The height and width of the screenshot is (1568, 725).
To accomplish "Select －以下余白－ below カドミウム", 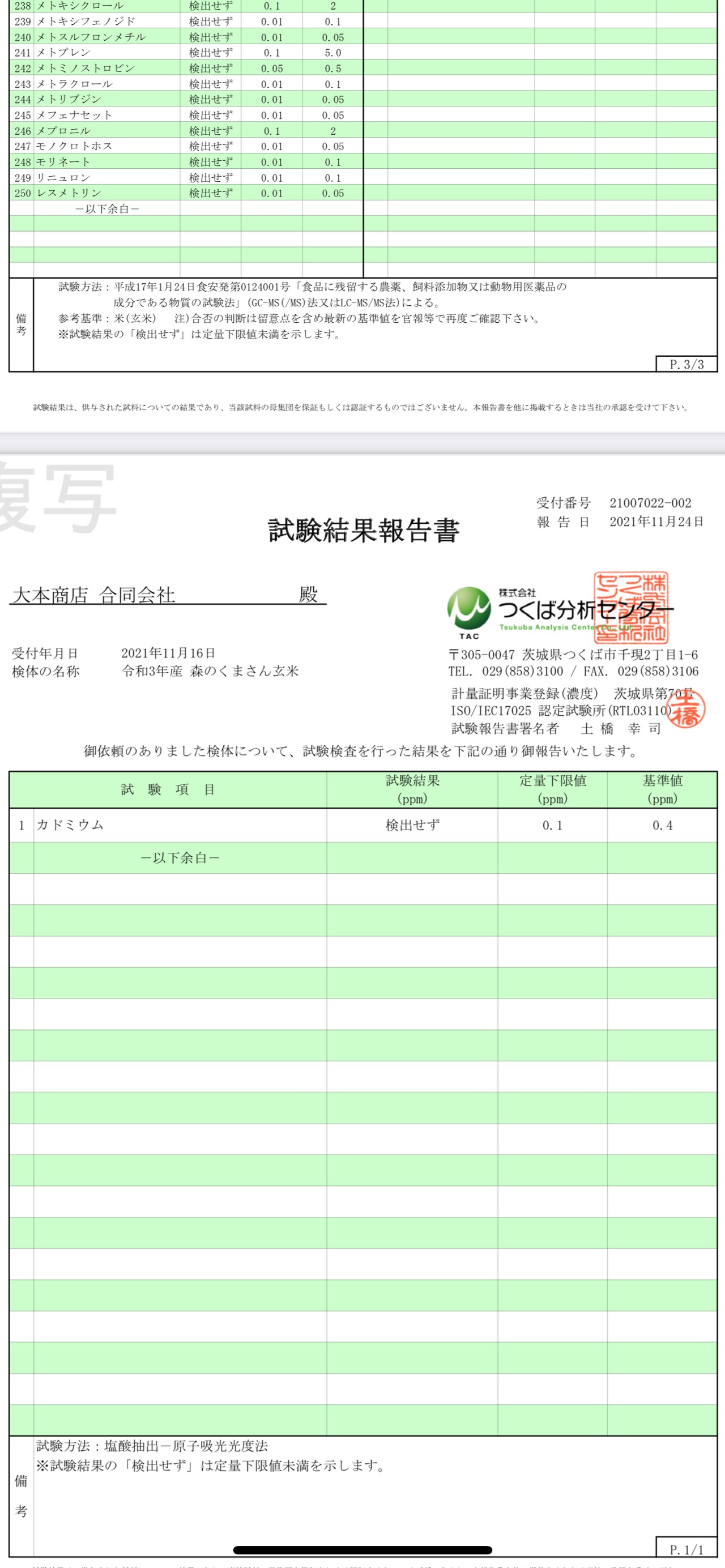I will 180,858.
